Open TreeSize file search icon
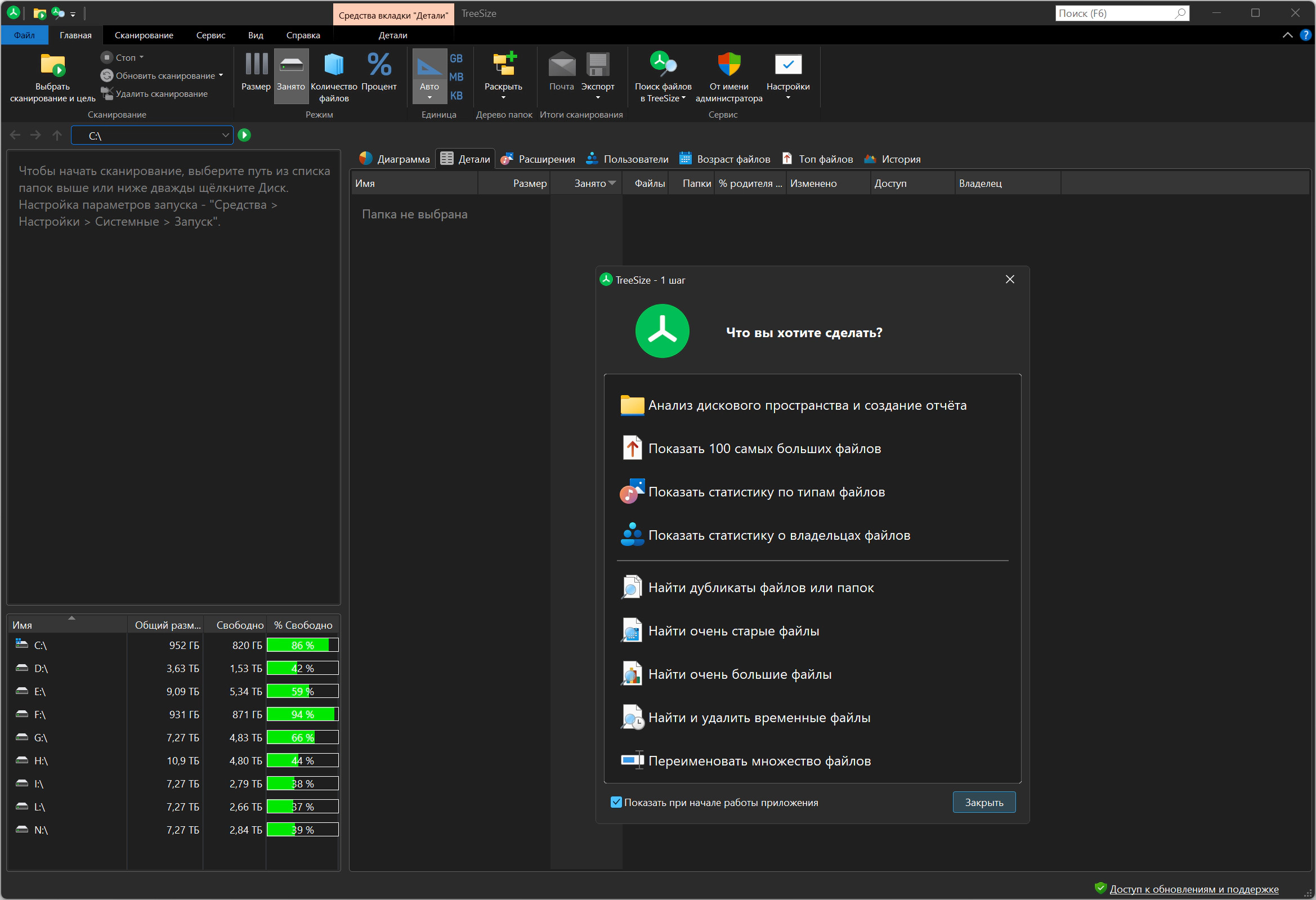The image size is (1316, 900). [x=663, y=65]
